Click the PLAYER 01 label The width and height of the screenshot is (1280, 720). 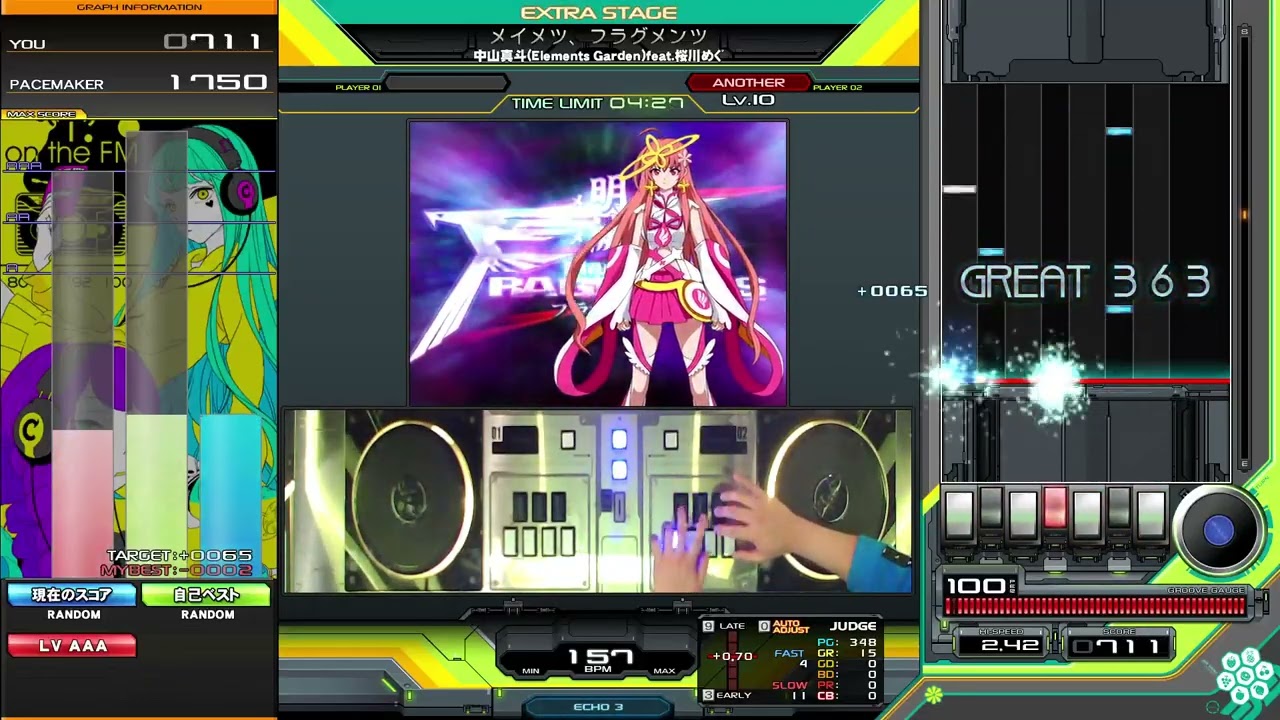coord(358,87)
